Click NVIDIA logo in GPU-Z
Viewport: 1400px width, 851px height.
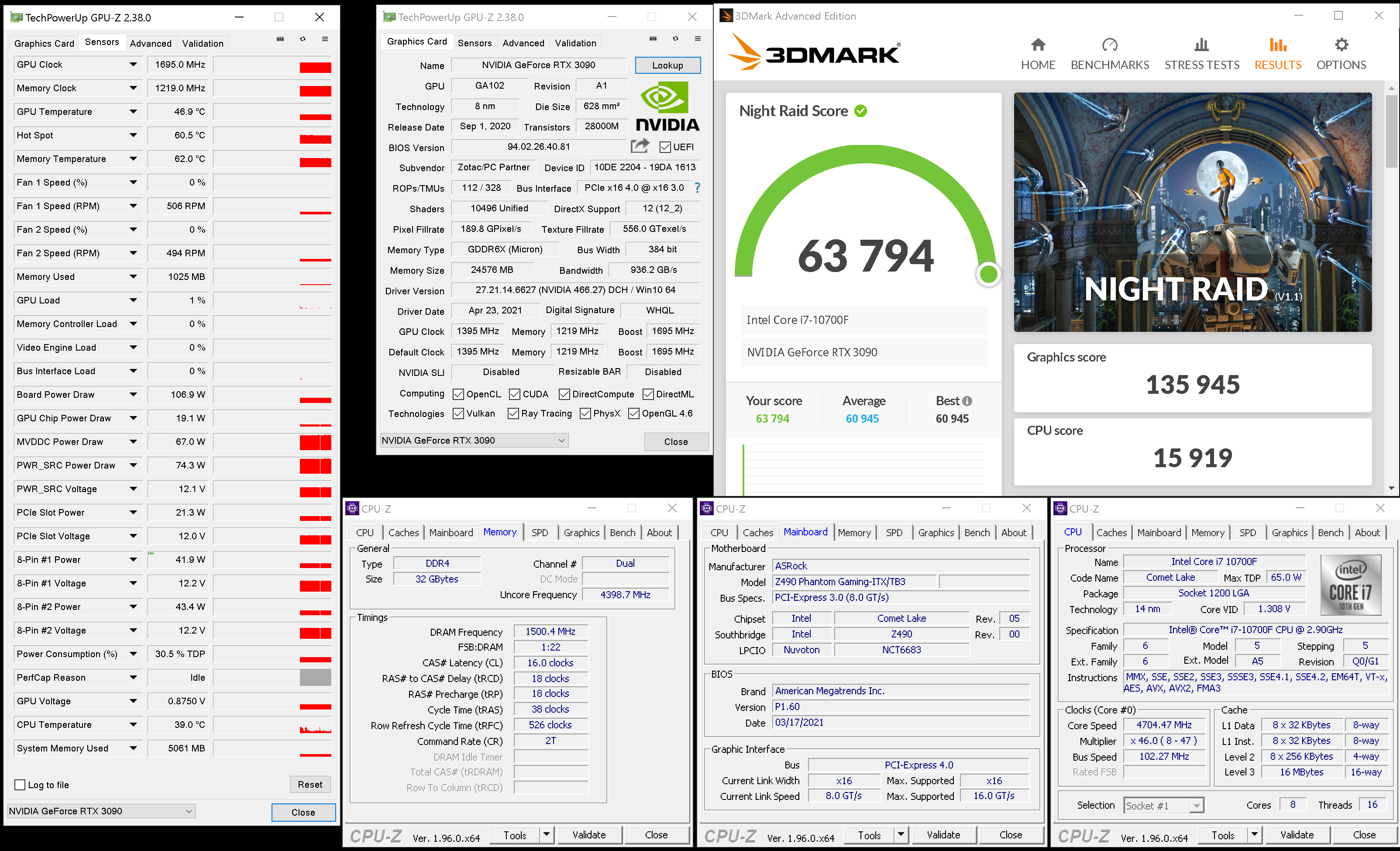point(667,106)
